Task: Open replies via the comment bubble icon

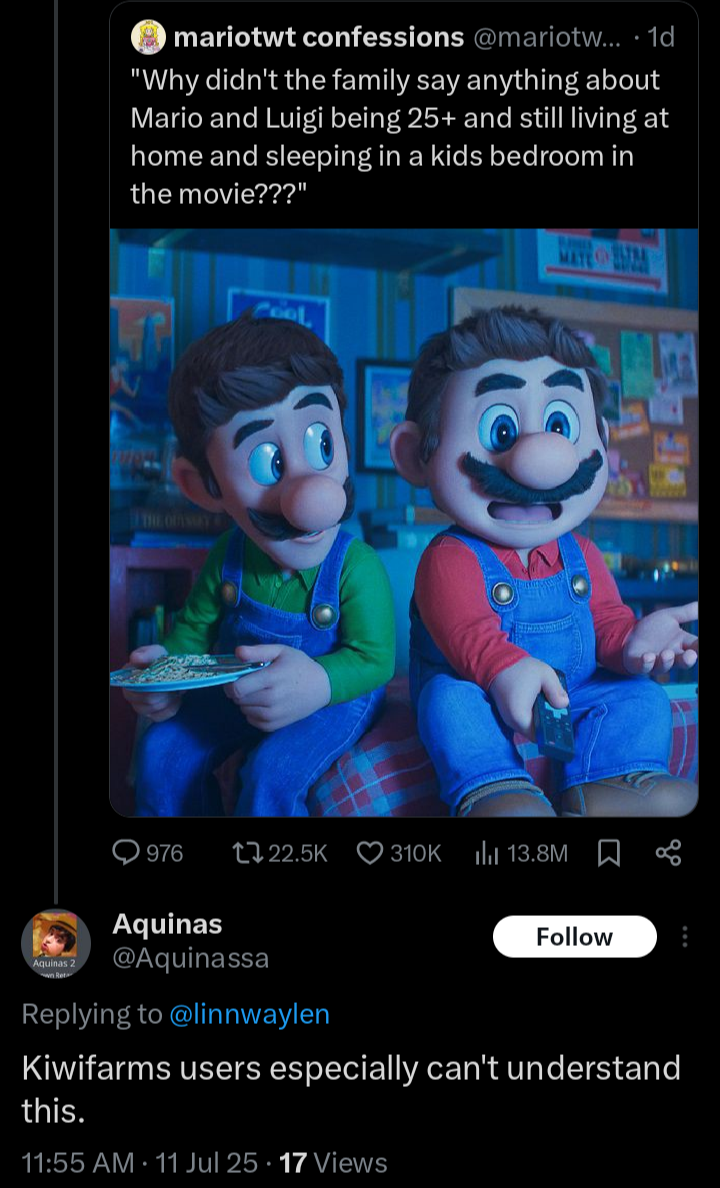Action: pos(125,853)
